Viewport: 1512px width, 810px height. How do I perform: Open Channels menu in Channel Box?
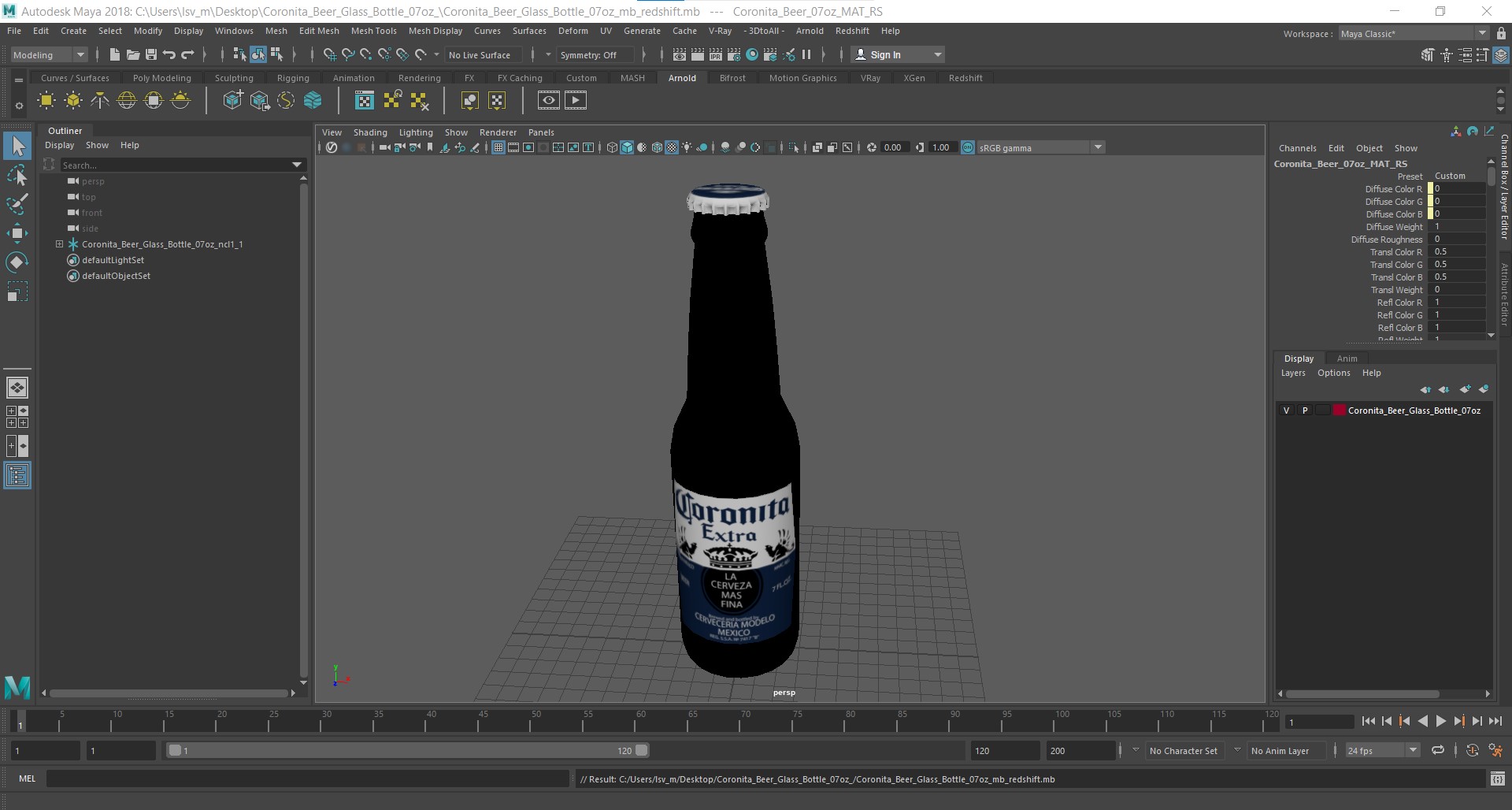tap(1297, 148)
